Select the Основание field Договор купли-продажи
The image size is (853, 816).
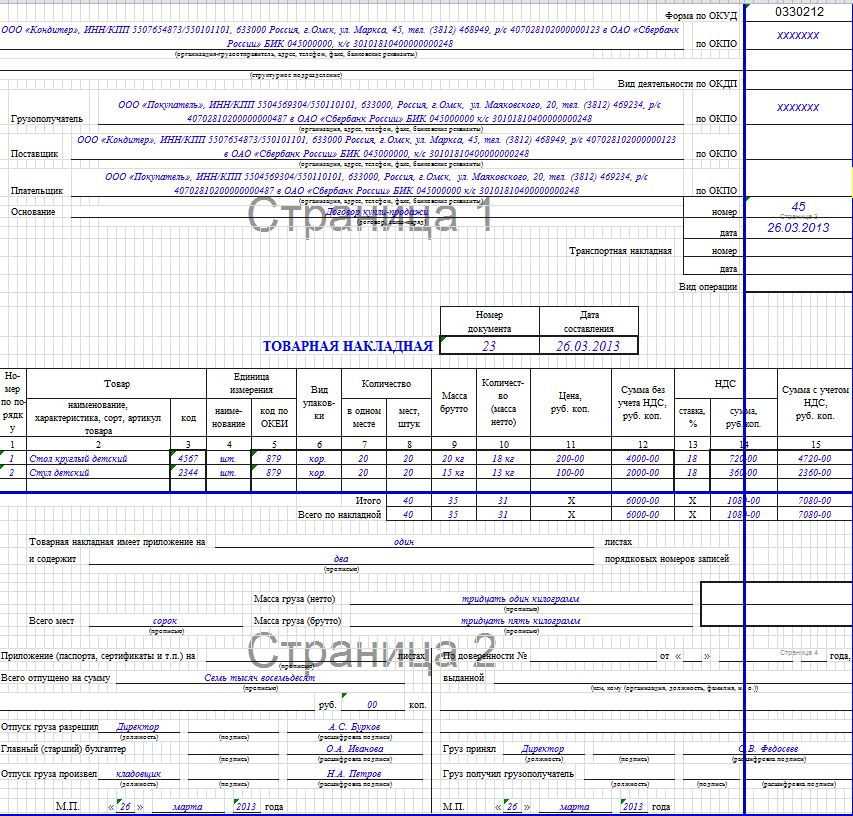coord(377,212)
